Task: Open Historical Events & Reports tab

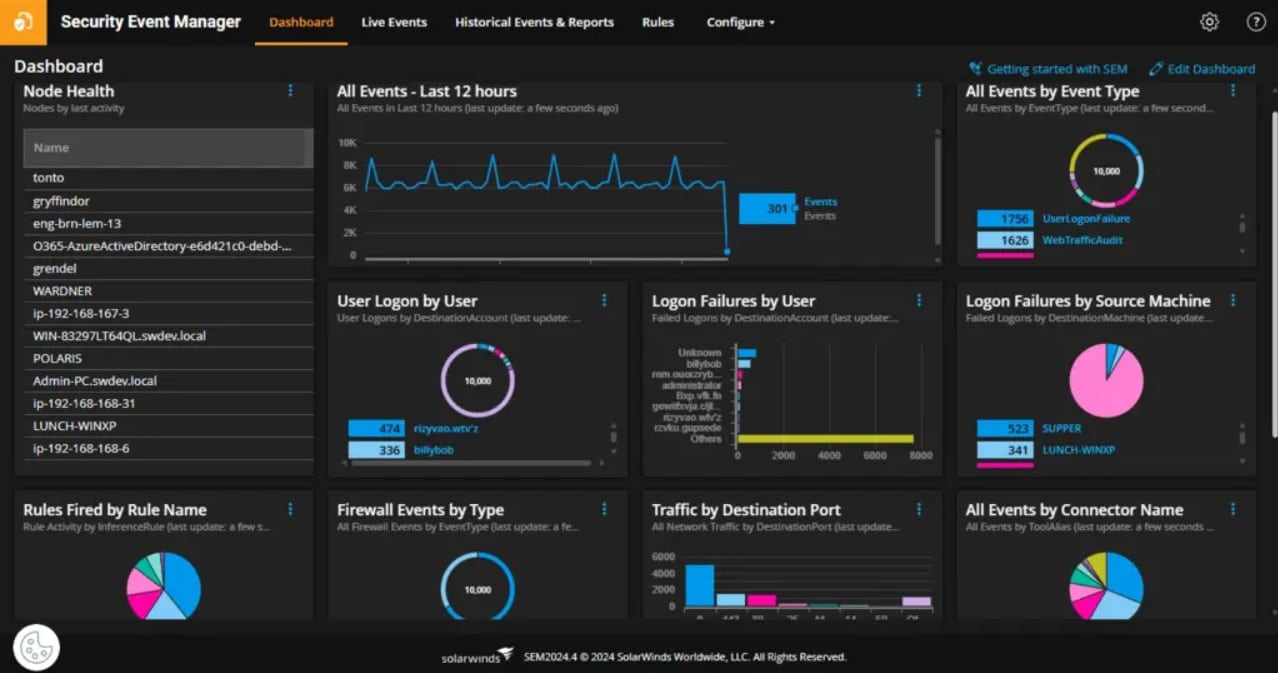Action: click(534, 22)
